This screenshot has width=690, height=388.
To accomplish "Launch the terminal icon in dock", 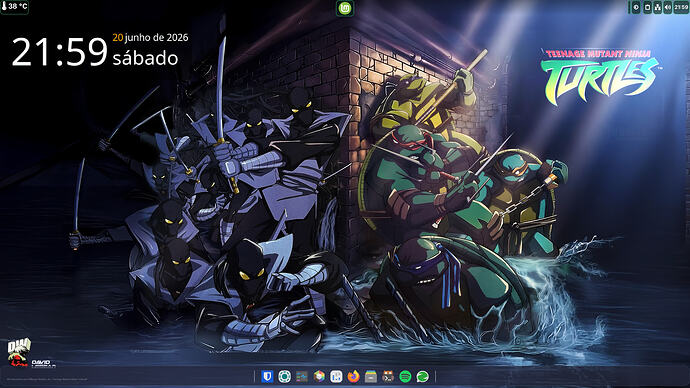I will (x=388, y=377).
